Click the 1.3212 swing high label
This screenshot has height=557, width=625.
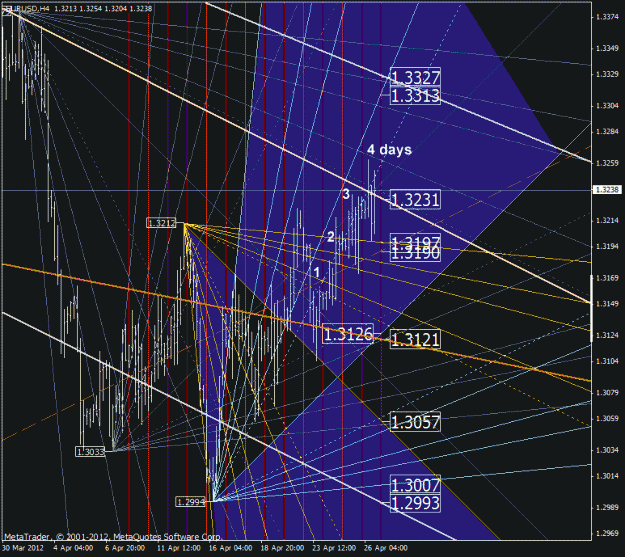[161, 222]
